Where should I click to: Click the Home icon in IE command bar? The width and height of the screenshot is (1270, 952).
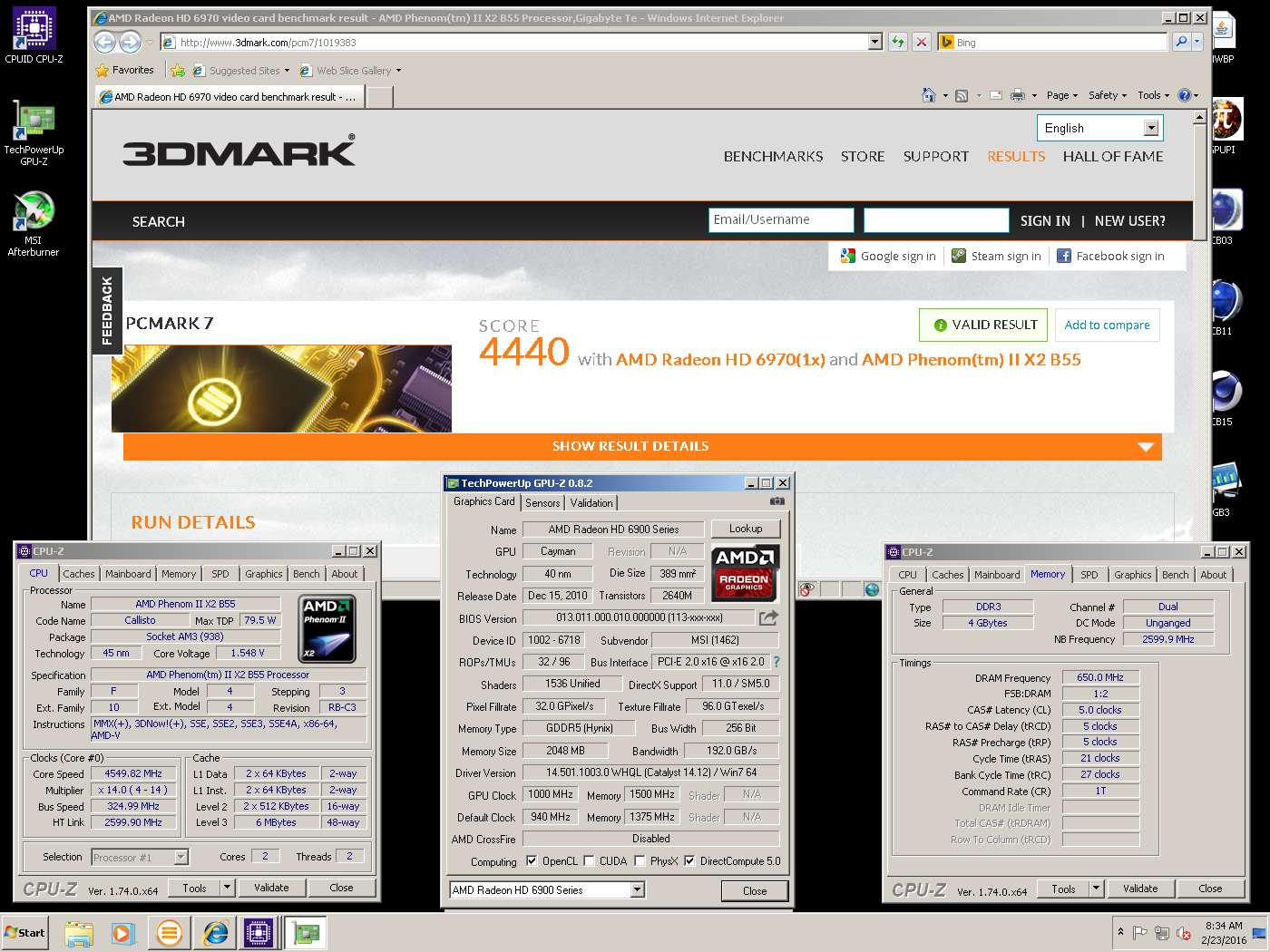tap(929, 95)
